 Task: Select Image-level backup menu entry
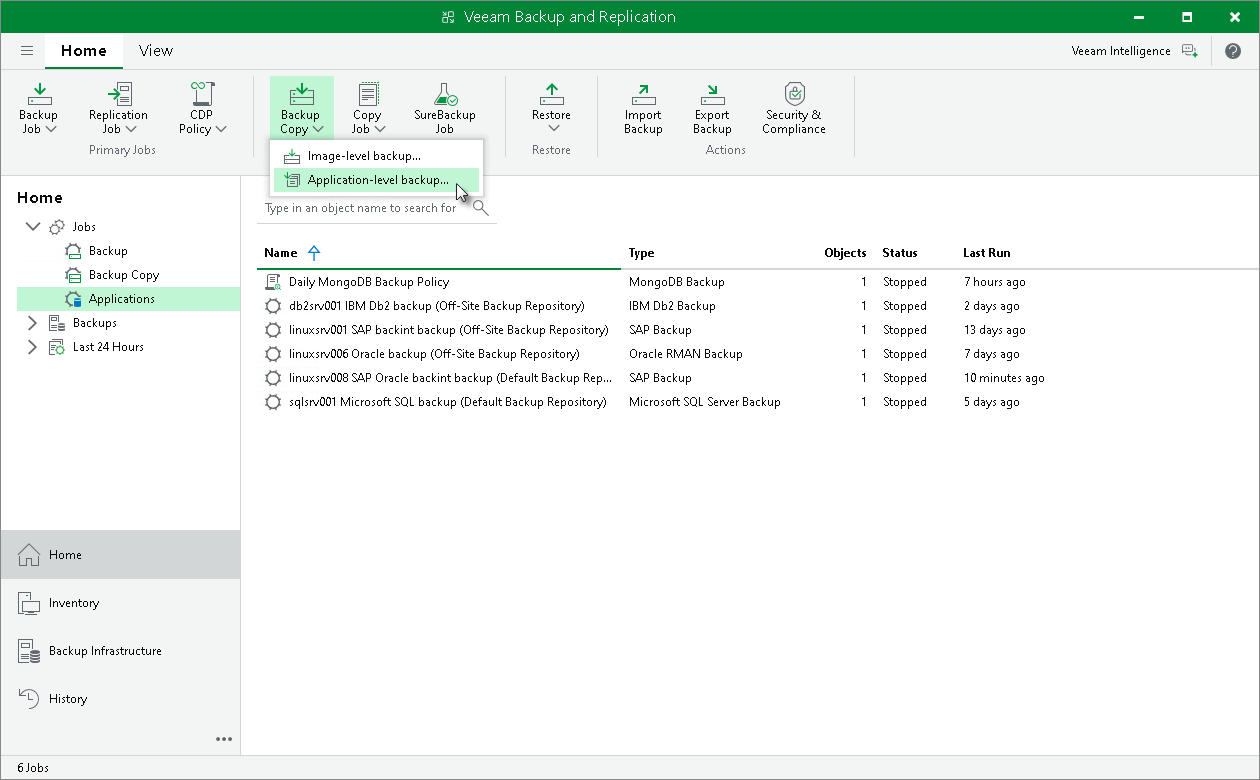pyautogui.click(x=364, y=156)
